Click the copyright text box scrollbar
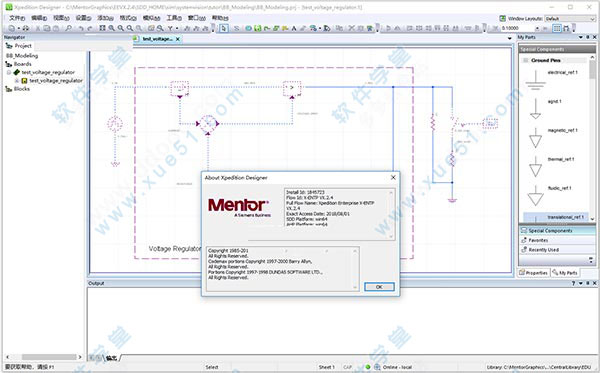The width and height of the screenshot is (600, 373). point(355,269)
